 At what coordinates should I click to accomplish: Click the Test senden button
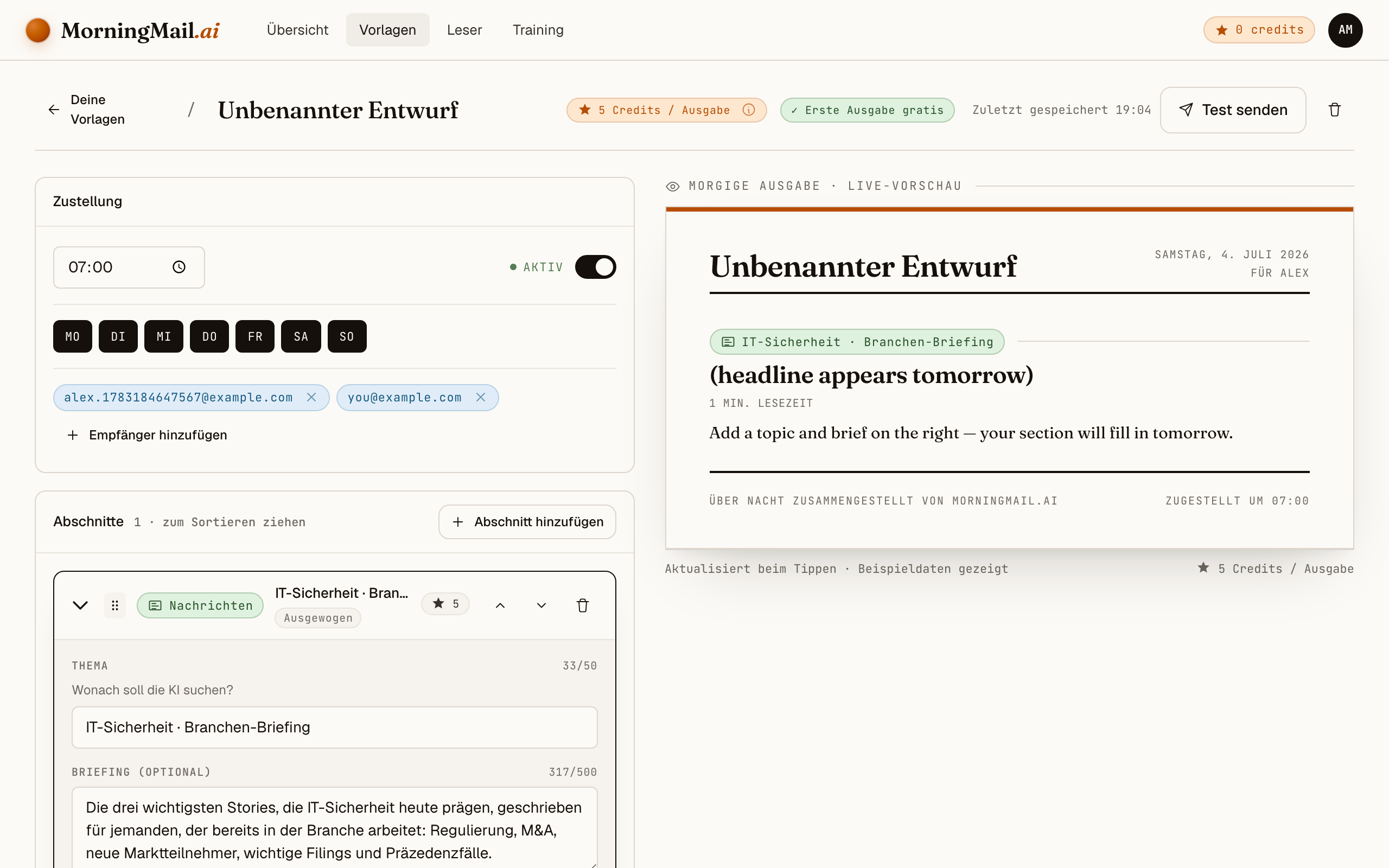click(x=1233, y=110)
